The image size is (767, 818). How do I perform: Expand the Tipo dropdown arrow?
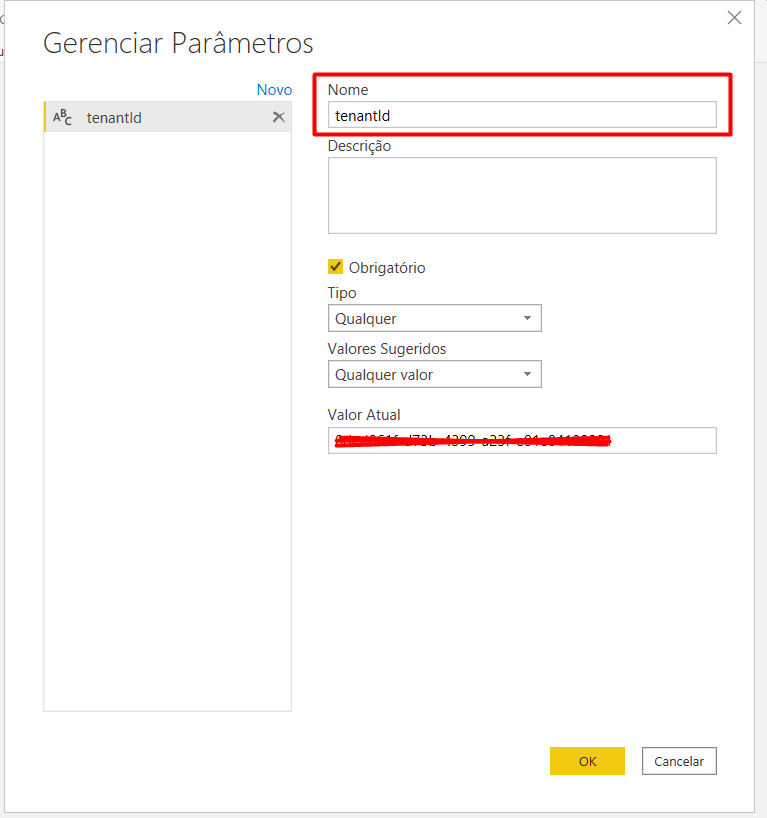(527, 319)
